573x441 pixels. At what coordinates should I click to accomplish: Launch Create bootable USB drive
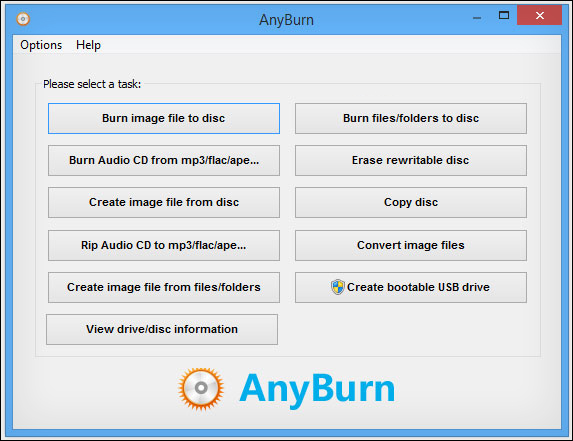[411, 287]
